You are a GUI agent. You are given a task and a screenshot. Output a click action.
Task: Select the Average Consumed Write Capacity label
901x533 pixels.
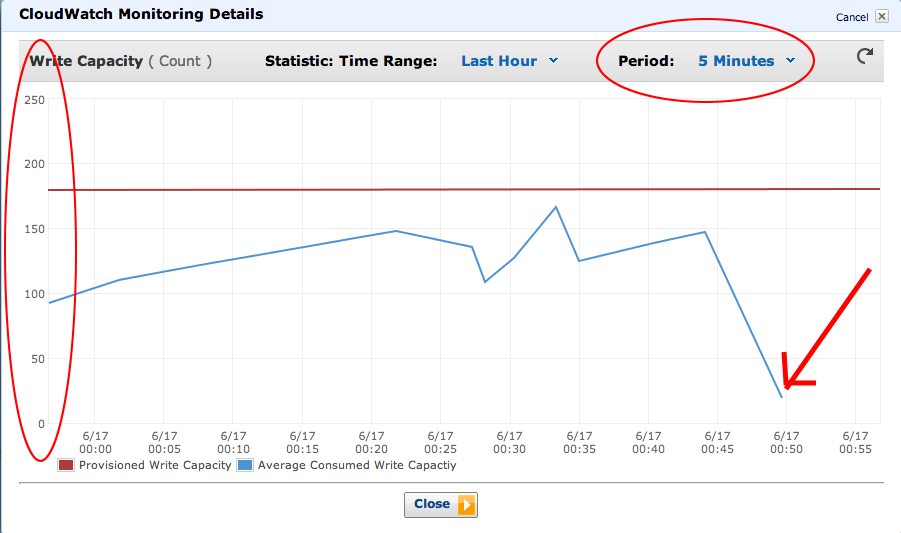coord(356,465)
